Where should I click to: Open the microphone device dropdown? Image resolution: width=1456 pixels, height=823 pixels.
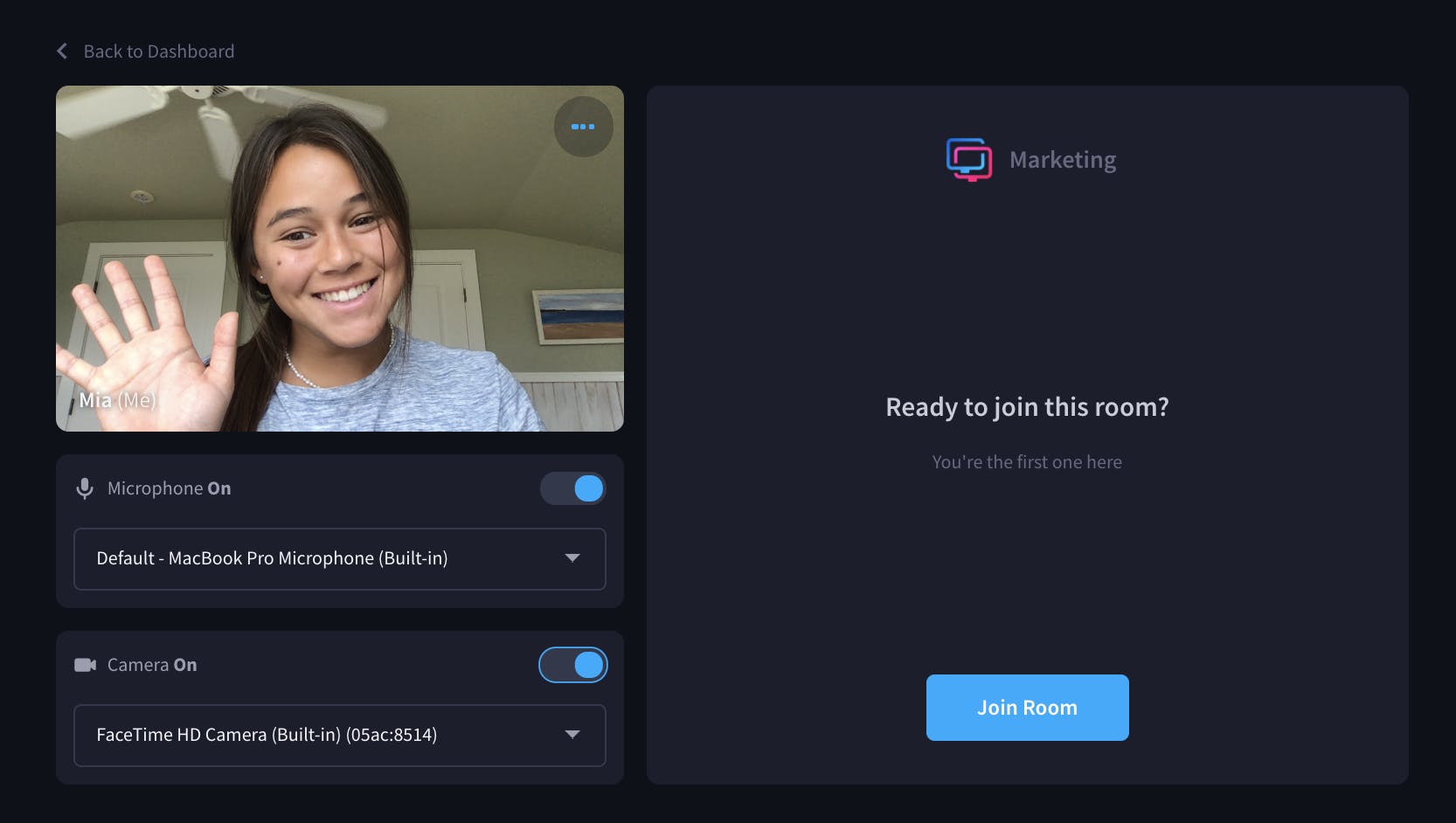tap(340, 558)
